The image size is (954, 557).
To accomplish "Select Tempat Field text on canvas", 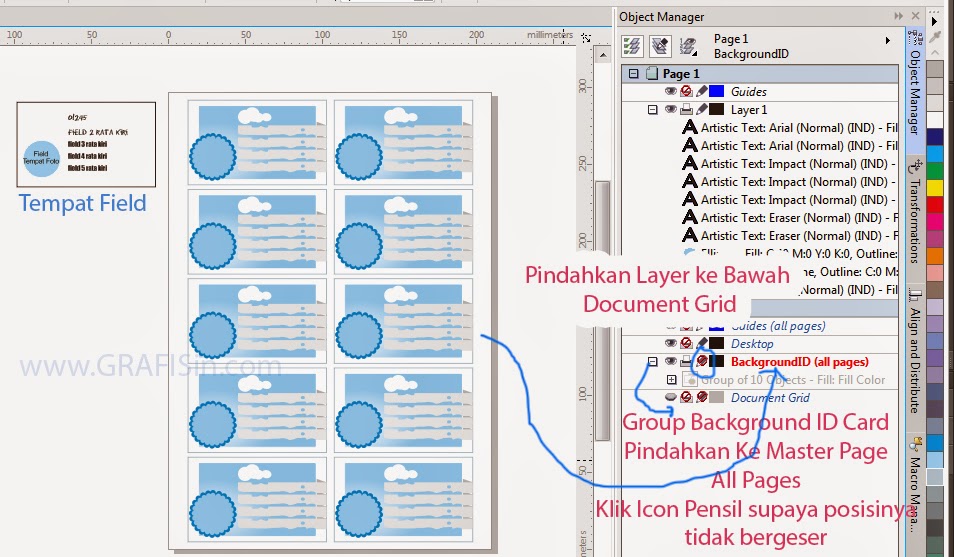I will 82,203.
